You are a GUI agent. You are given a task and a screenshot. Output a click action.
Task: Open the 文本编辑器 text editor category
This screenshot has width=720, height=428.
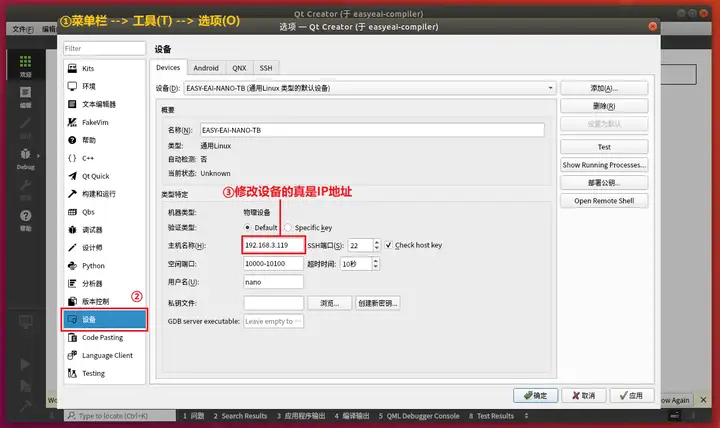(104, 104)
